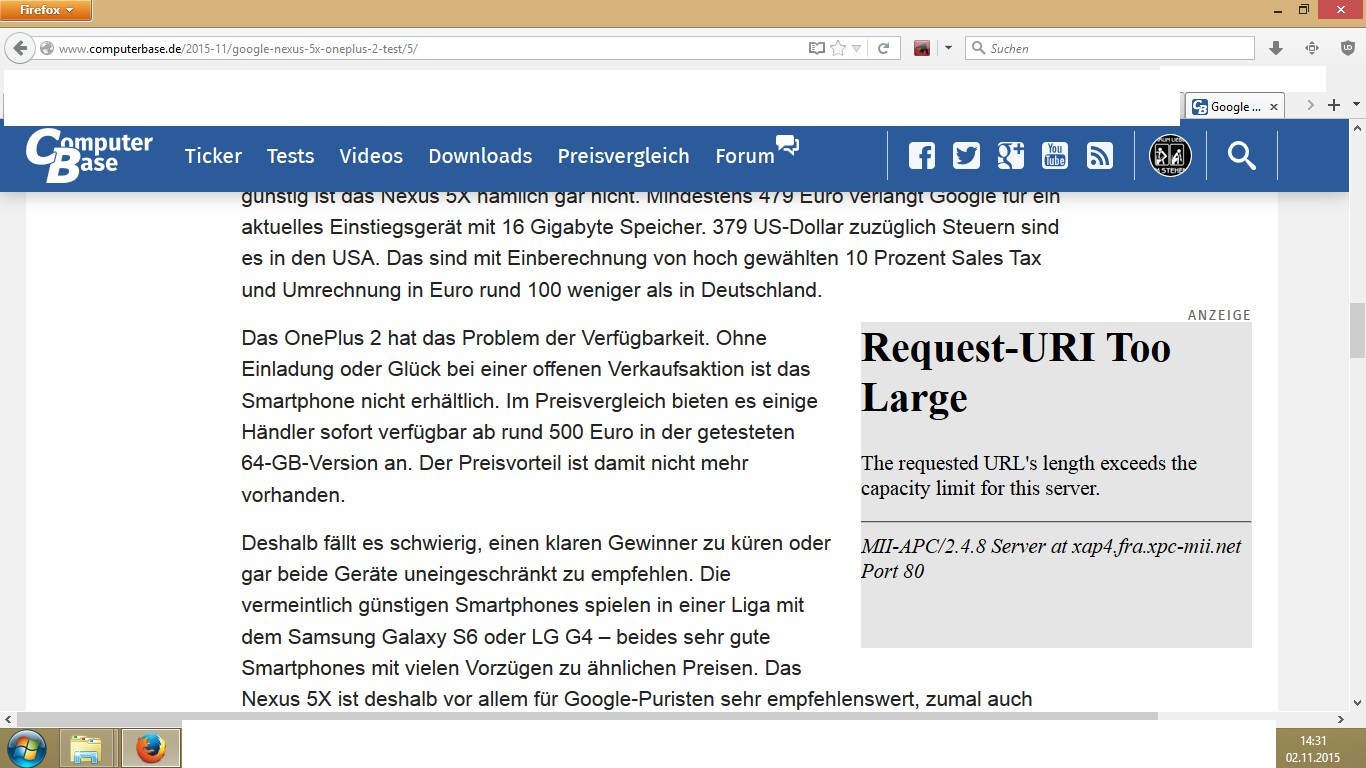Click the Firefox taskbar icon
The width and height of the screenshot is (1366, 768).
(x=151, y=748)
